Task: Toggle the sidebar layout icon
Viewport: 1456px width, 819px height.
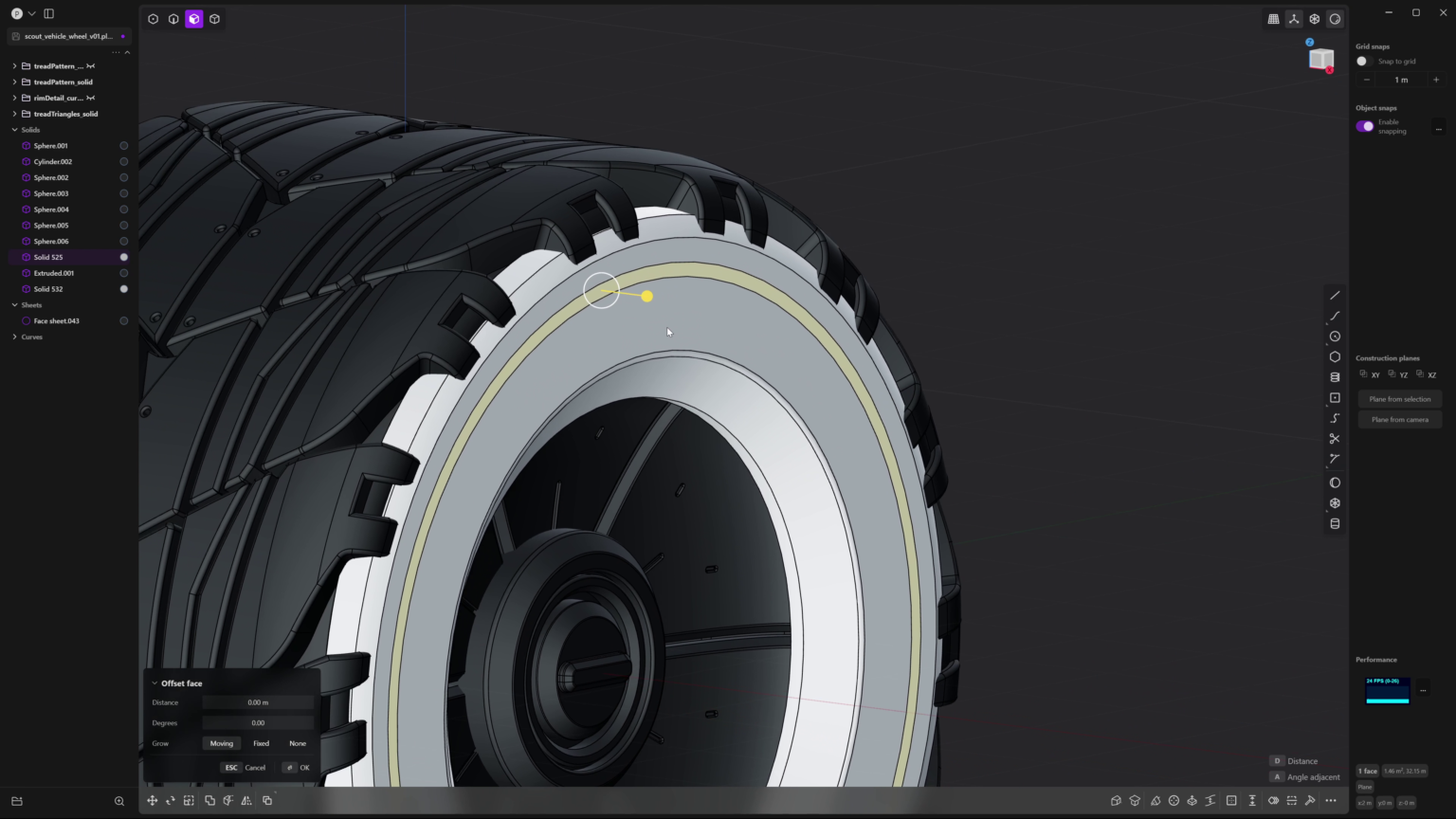Action: [x=49, y=13]
